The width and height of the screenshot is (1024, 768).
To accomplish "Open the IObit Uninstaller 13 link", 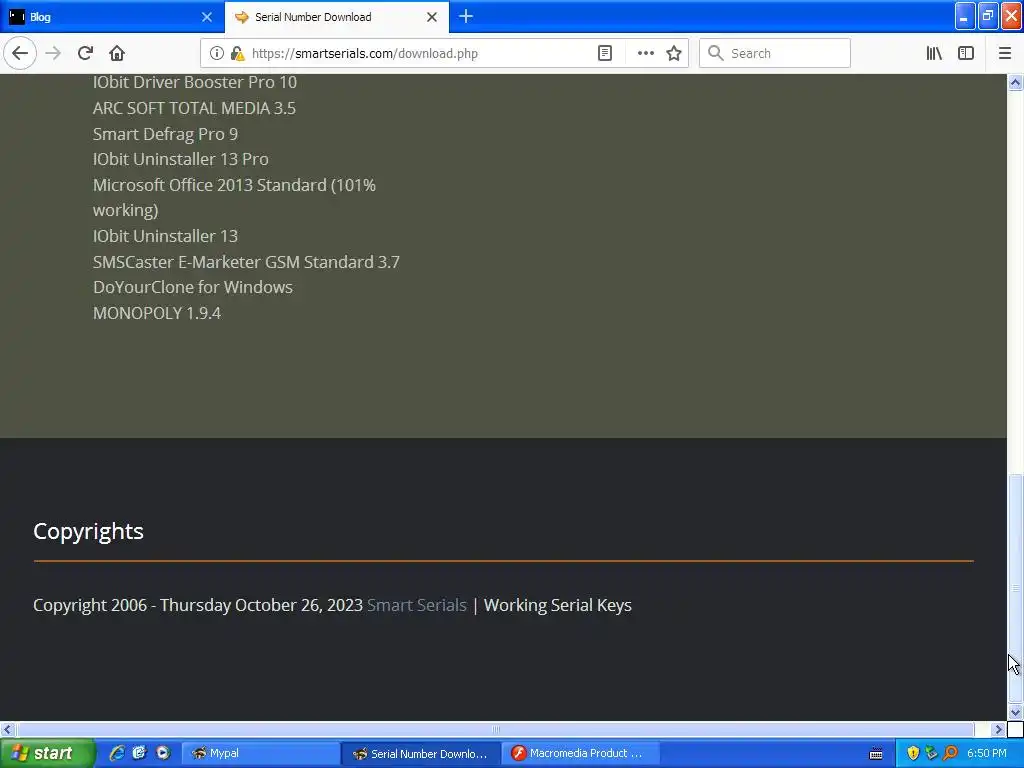I will coord(165,236).
